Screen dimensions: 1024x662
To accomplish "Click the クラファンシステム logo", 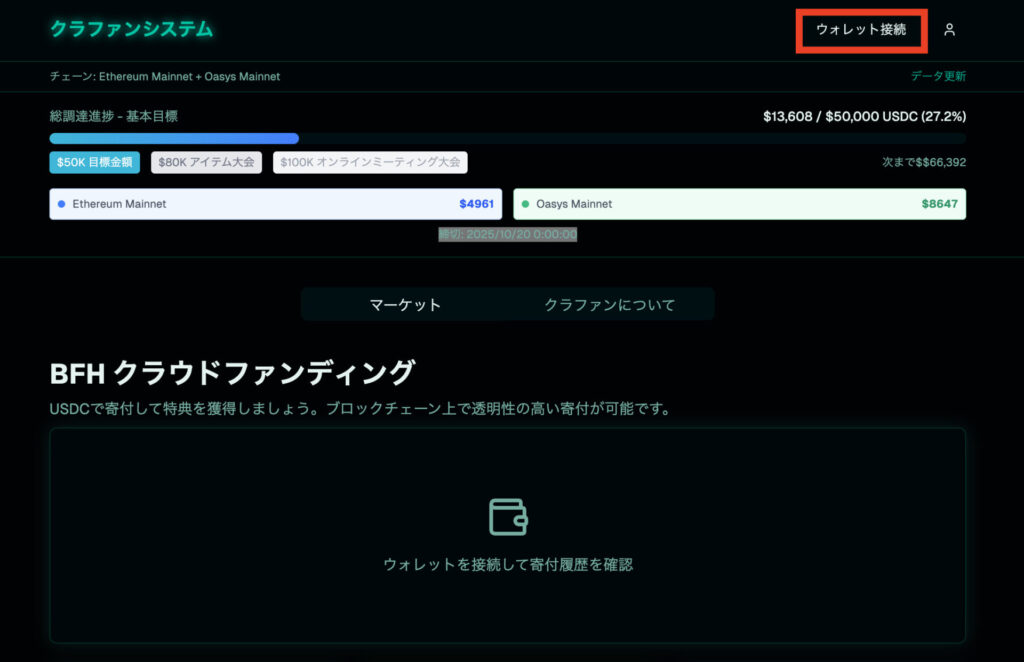I will coord(131,29).
